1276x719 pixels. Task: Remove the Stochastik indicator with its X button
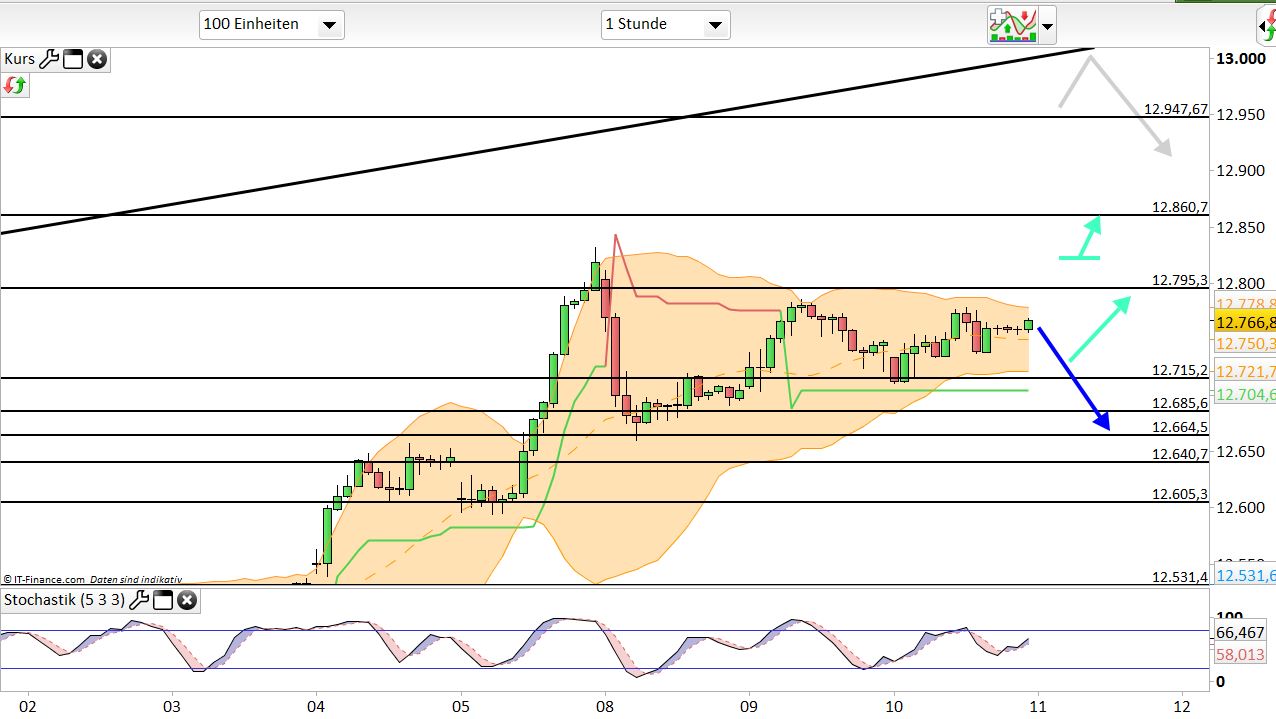[186, 600]
